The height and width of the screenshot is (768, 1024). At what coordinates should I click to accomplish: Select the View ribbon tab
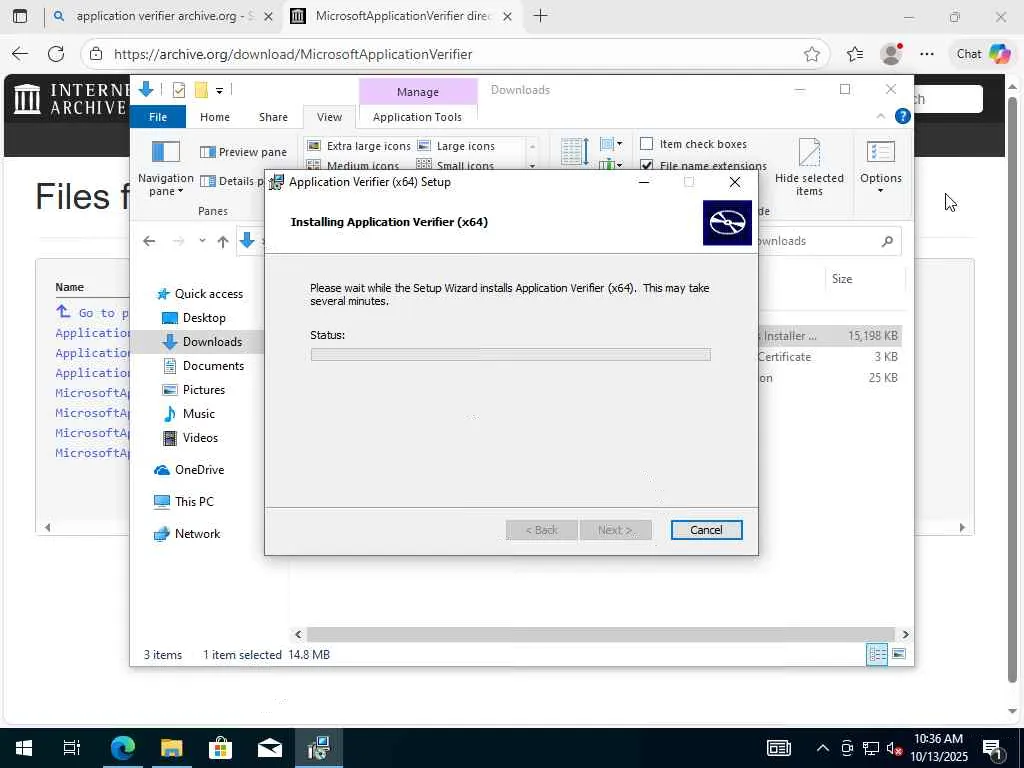(x=329, y=117)
